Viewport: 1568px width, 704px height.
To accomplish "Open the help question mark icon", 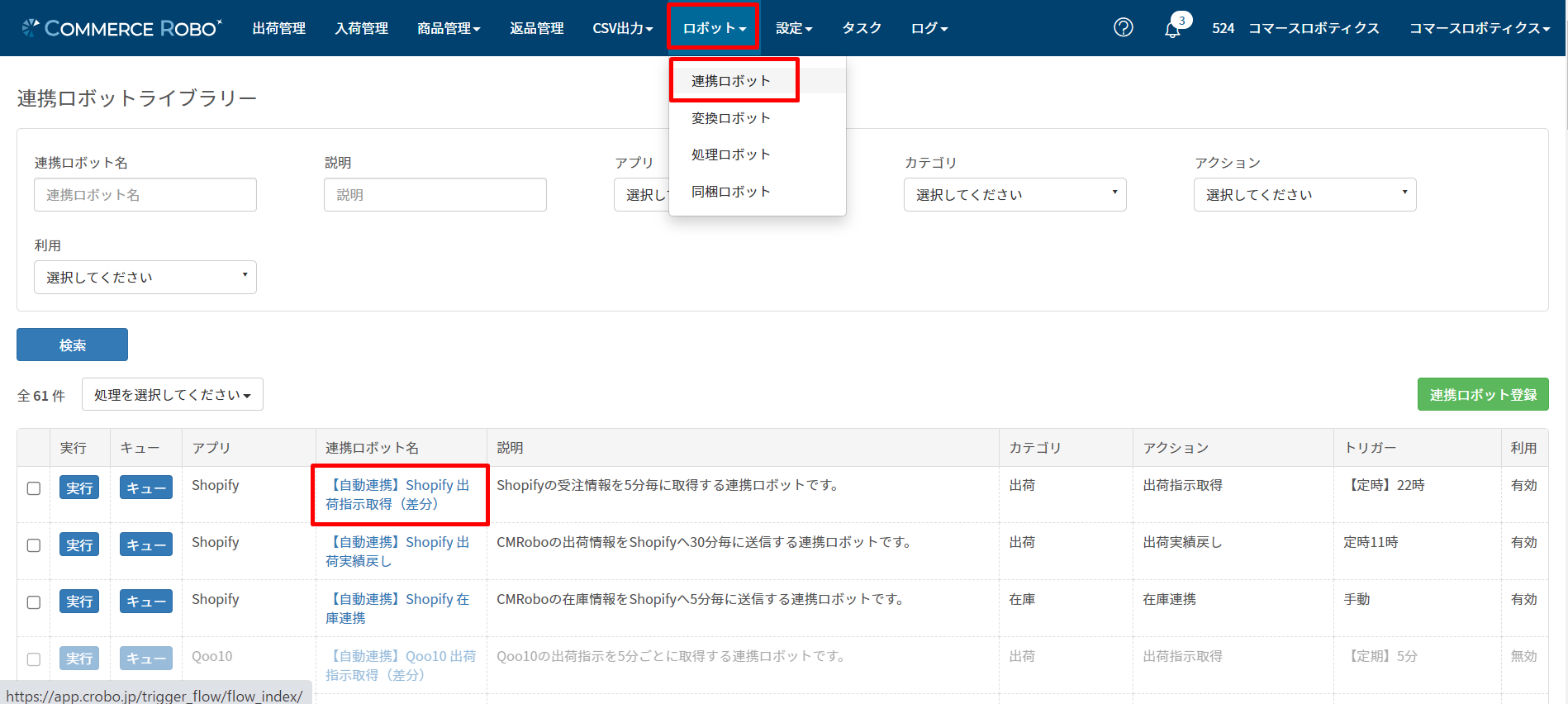I will point(1124,27).
